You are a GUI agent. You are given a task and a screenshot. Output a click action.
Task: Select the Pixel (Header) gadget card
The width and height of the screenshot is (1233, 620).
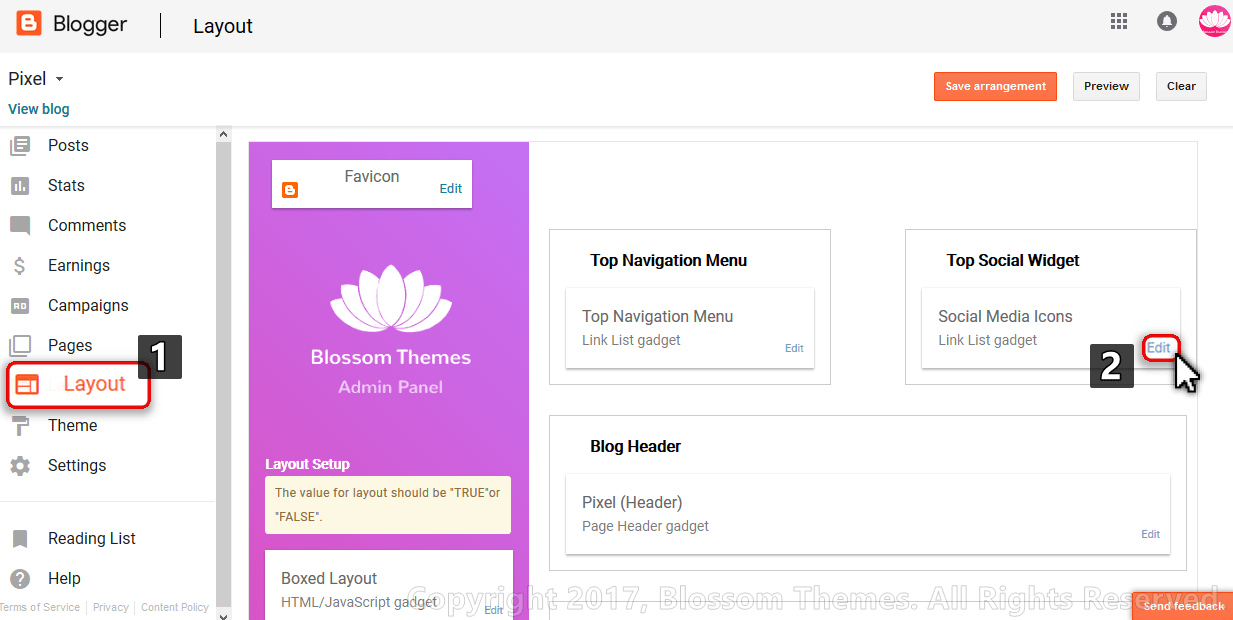(x=868, y=515)
